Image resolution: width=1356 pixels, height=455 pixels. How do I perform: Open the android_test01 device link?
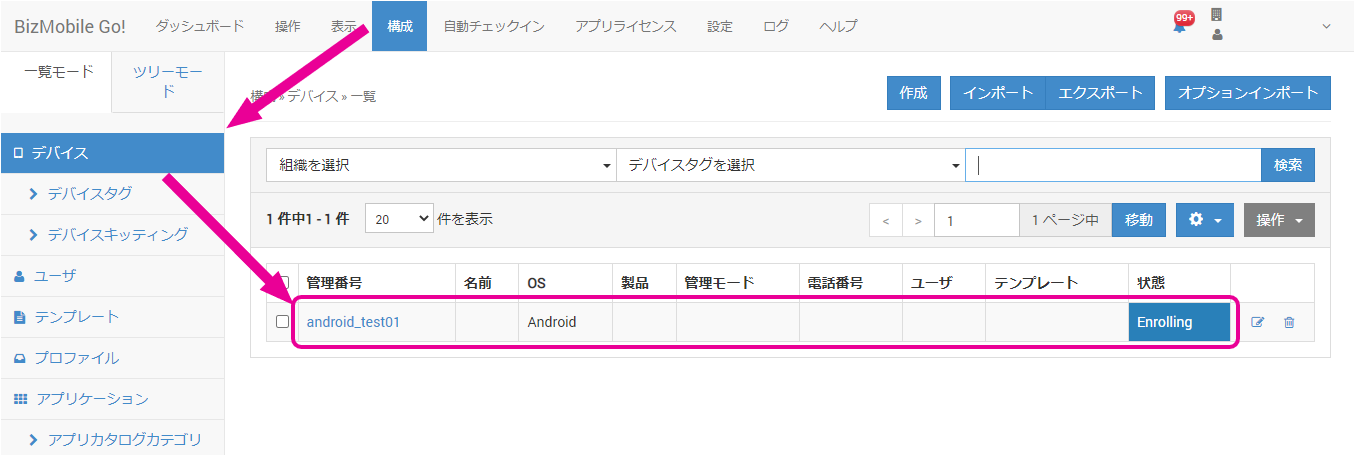[x=353, y=322]
